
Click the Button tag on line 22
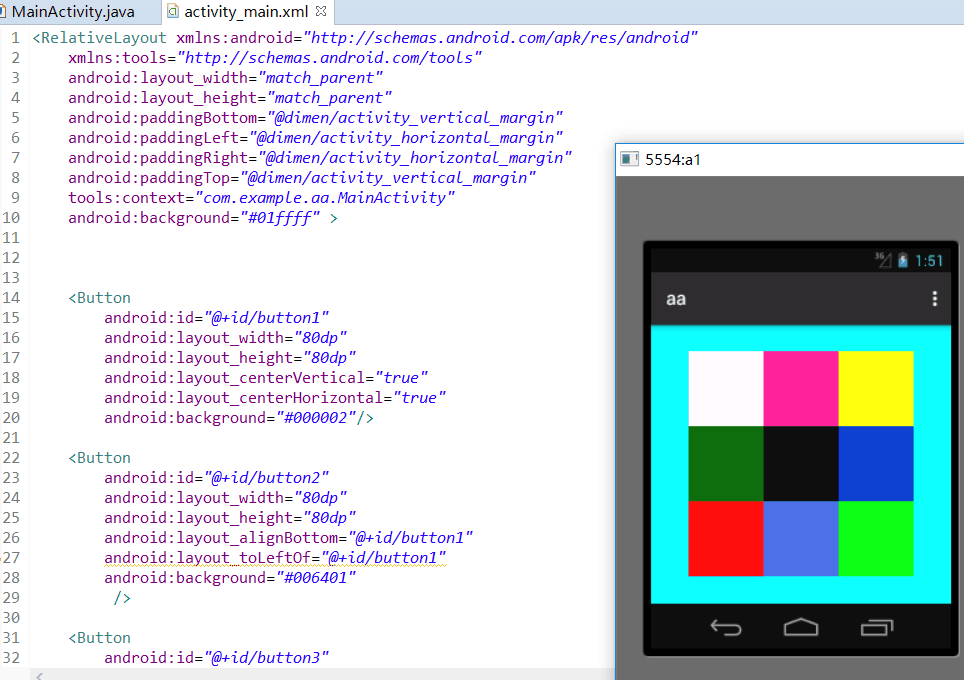[100, 458]
